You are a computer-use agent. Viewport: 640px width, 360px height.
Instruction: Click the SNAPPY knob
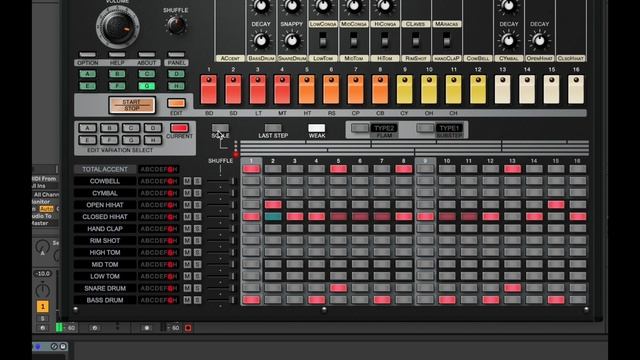click(x=292, y=40)
